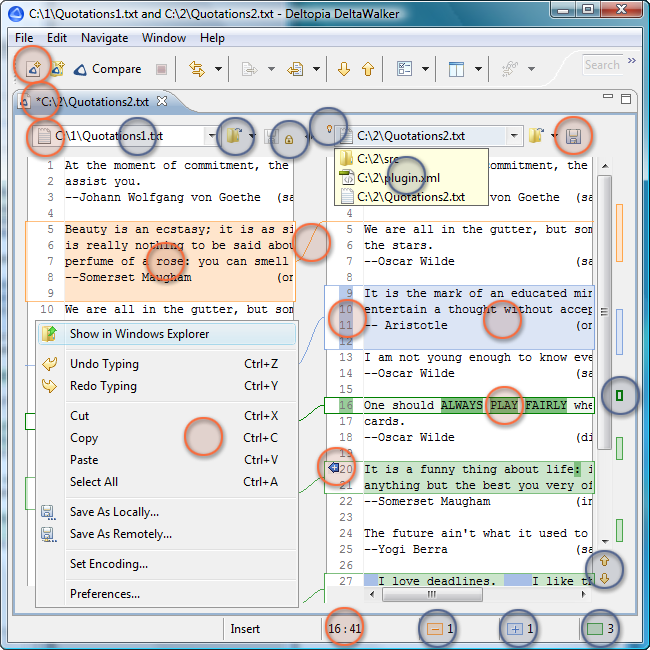Open the Window menu
650x650 pixels.
164,38
